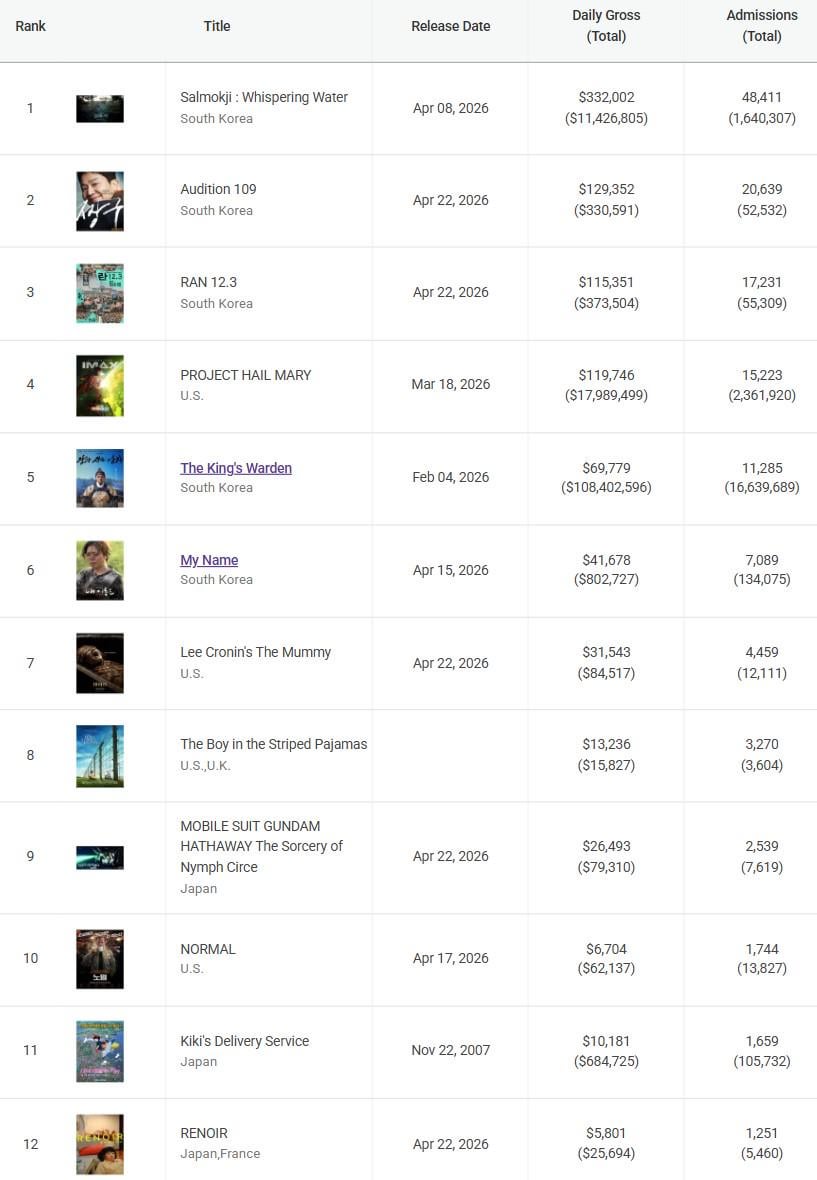Screen dimensions: 817x1180
Task: Click the Audition 109 movie poster
Action: pyautogui.click(x=100, y=201)
